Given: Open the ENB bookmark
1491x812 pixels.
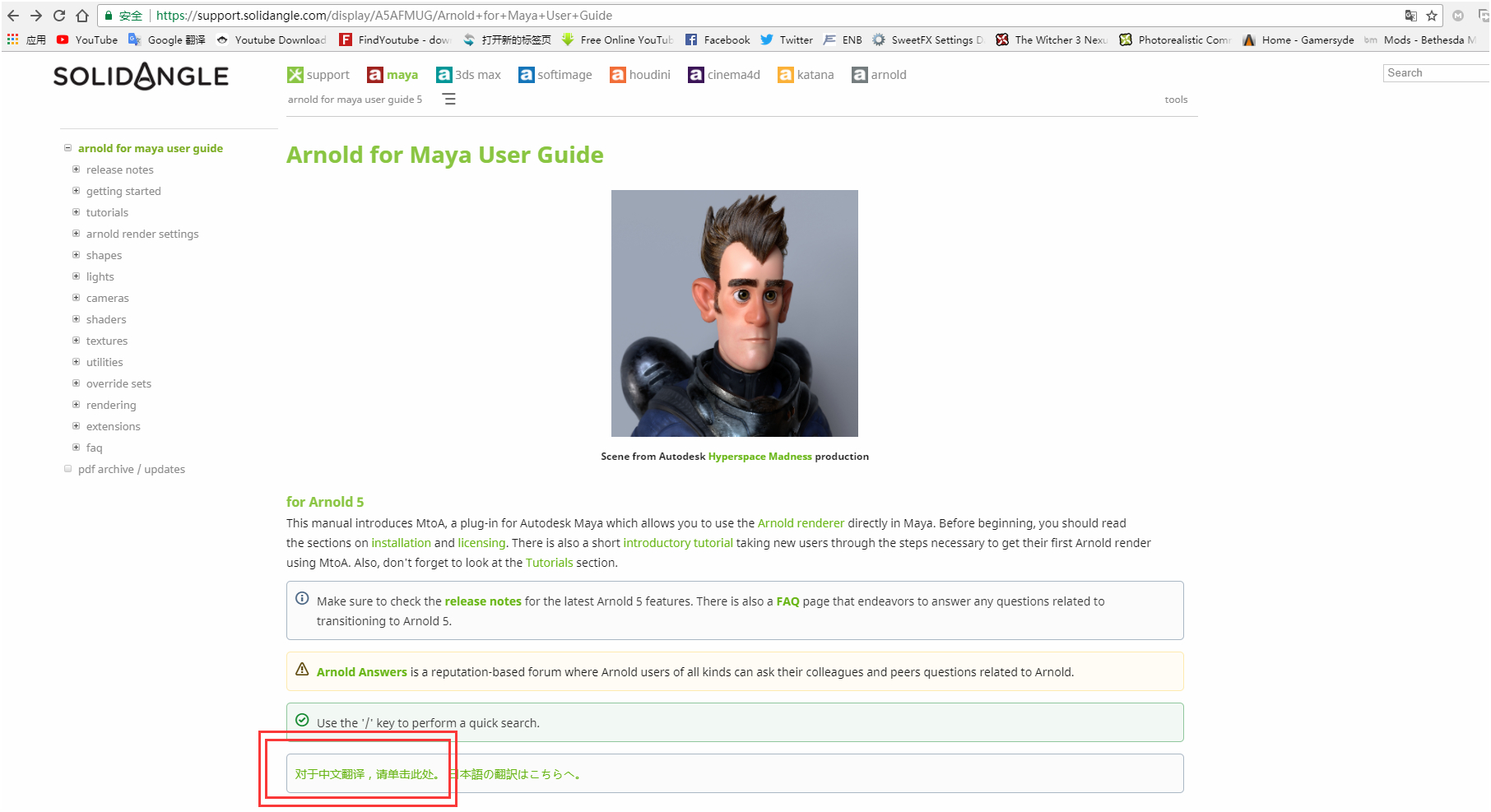Looking at the screenshot, I should 843,39.
